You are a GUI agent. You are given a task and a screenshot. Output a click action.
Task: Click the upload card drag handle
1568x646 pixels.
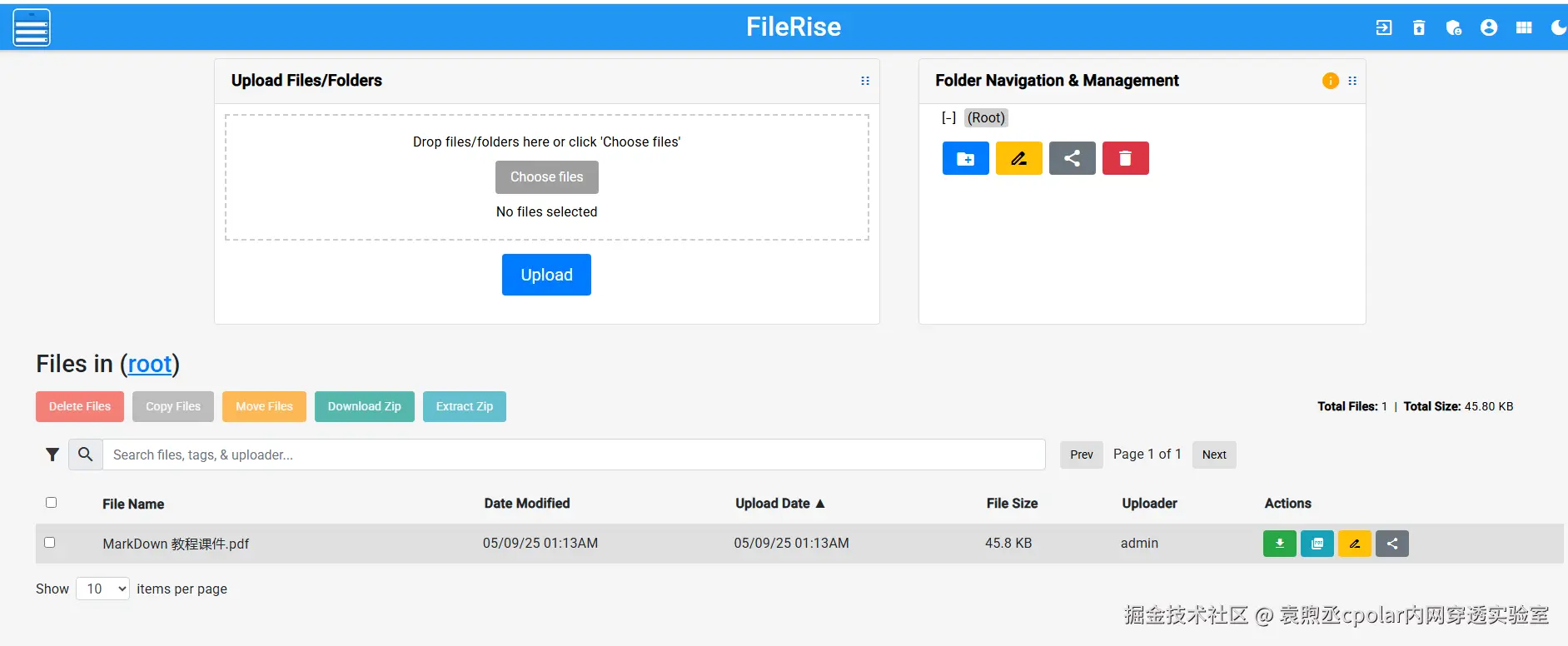[x=865, y=81]
